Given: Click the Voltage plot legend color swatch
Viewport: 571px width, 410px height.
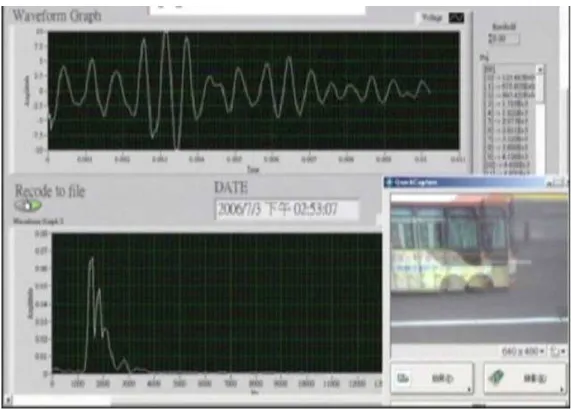Looking at the screenshot, I should [x=456, y=17].
